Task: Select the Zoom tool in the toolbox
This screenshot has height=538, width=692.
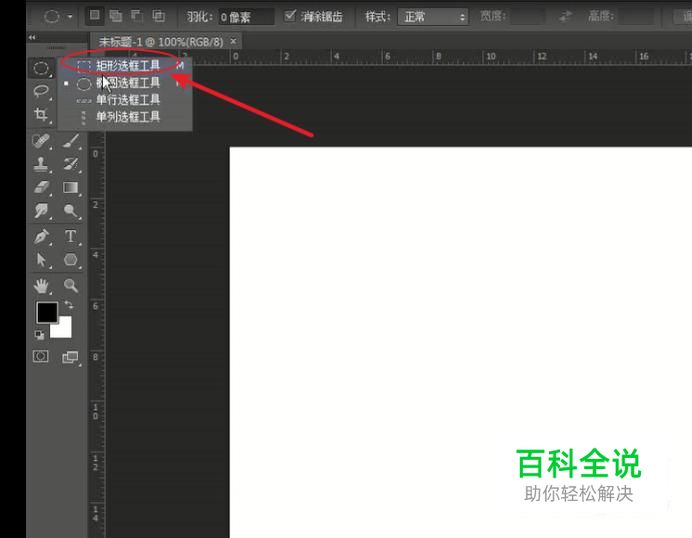Action: coord(71,286)
